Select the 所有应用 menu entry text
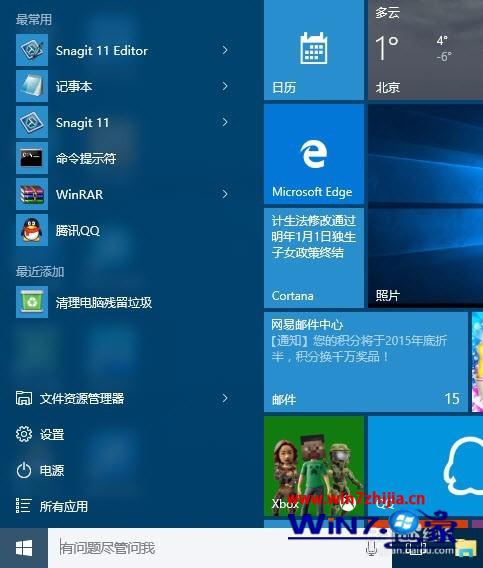This screenshot has width=483, height=568. 64,506
